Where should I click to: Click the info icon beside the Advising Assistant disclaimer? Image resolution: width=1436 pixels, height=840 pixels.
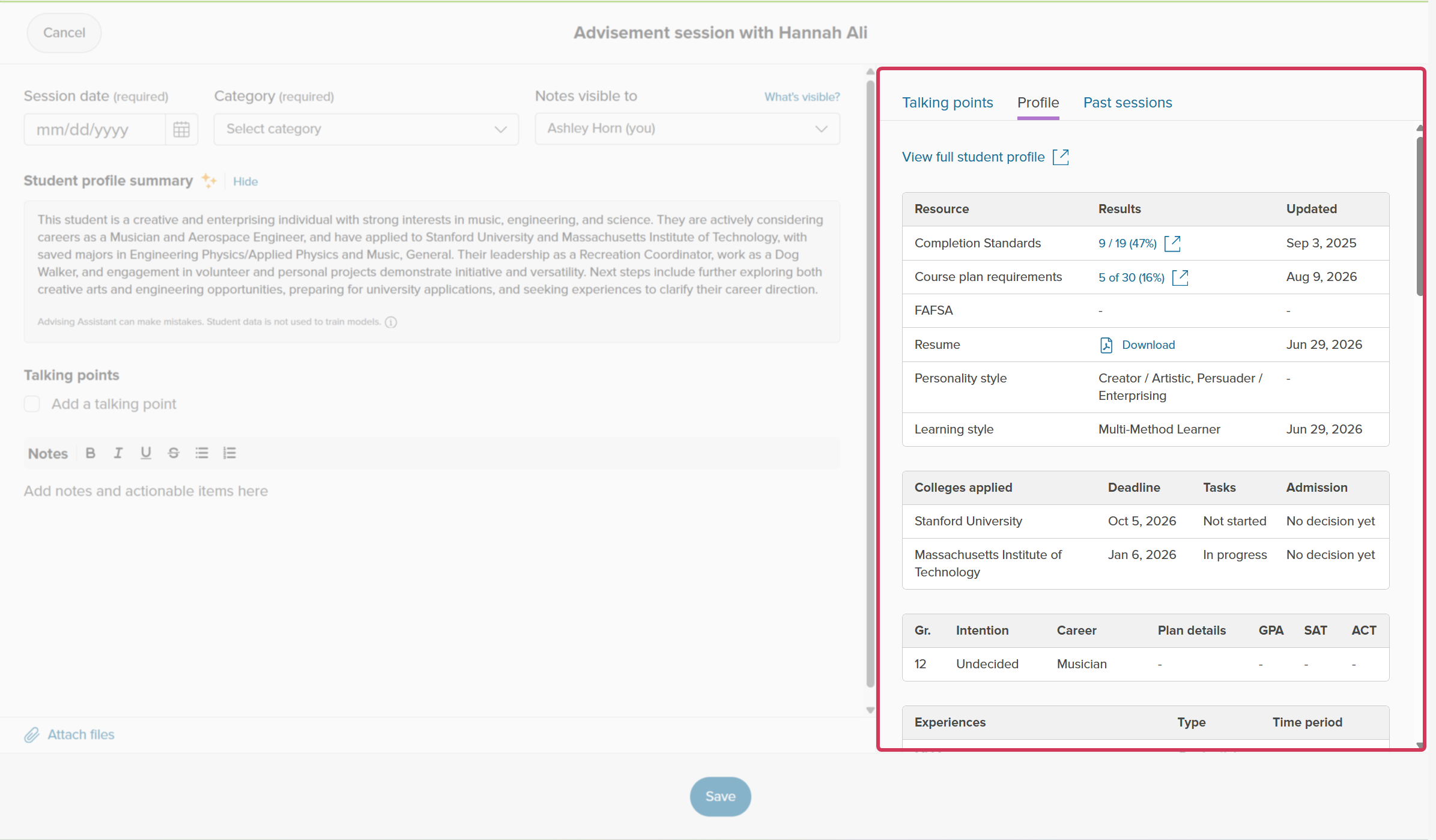coord(391,322)
